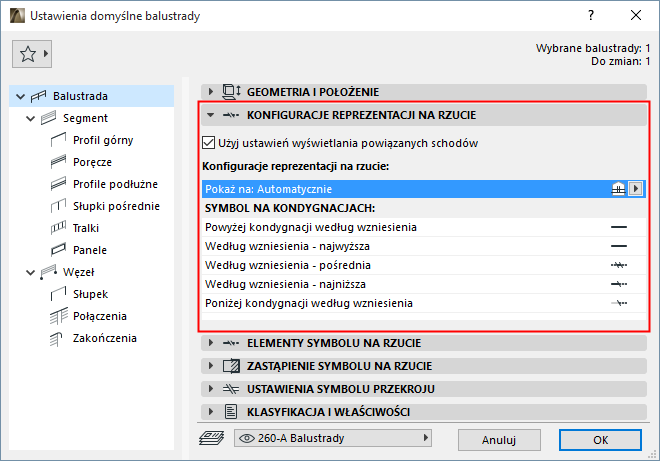Select Powyżej kondygnacji według wzniesienia row

point(423,227)
